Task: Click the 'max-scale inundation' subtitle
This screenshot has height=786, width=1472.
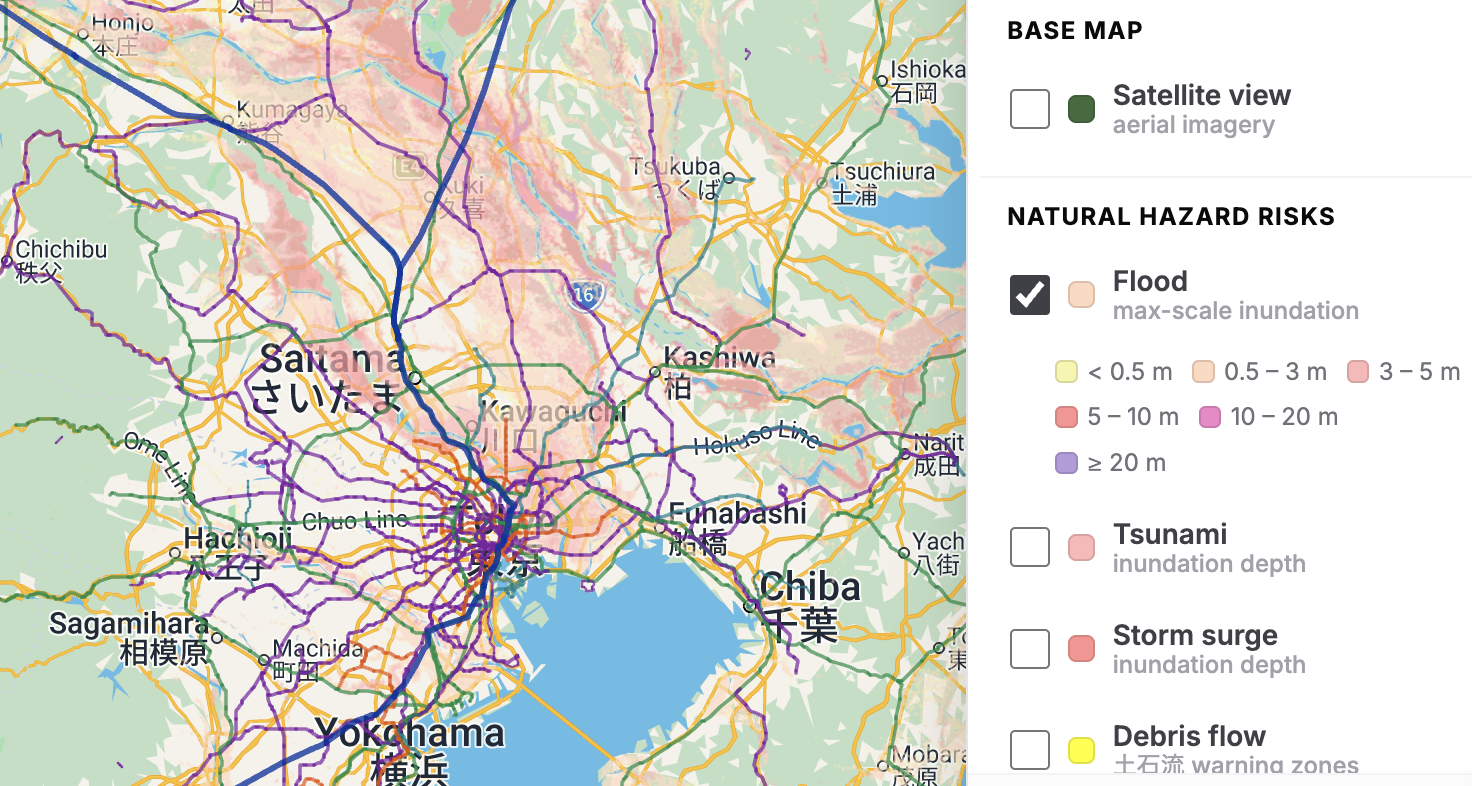Action: pyautogui.click(x=1236, y=311)
